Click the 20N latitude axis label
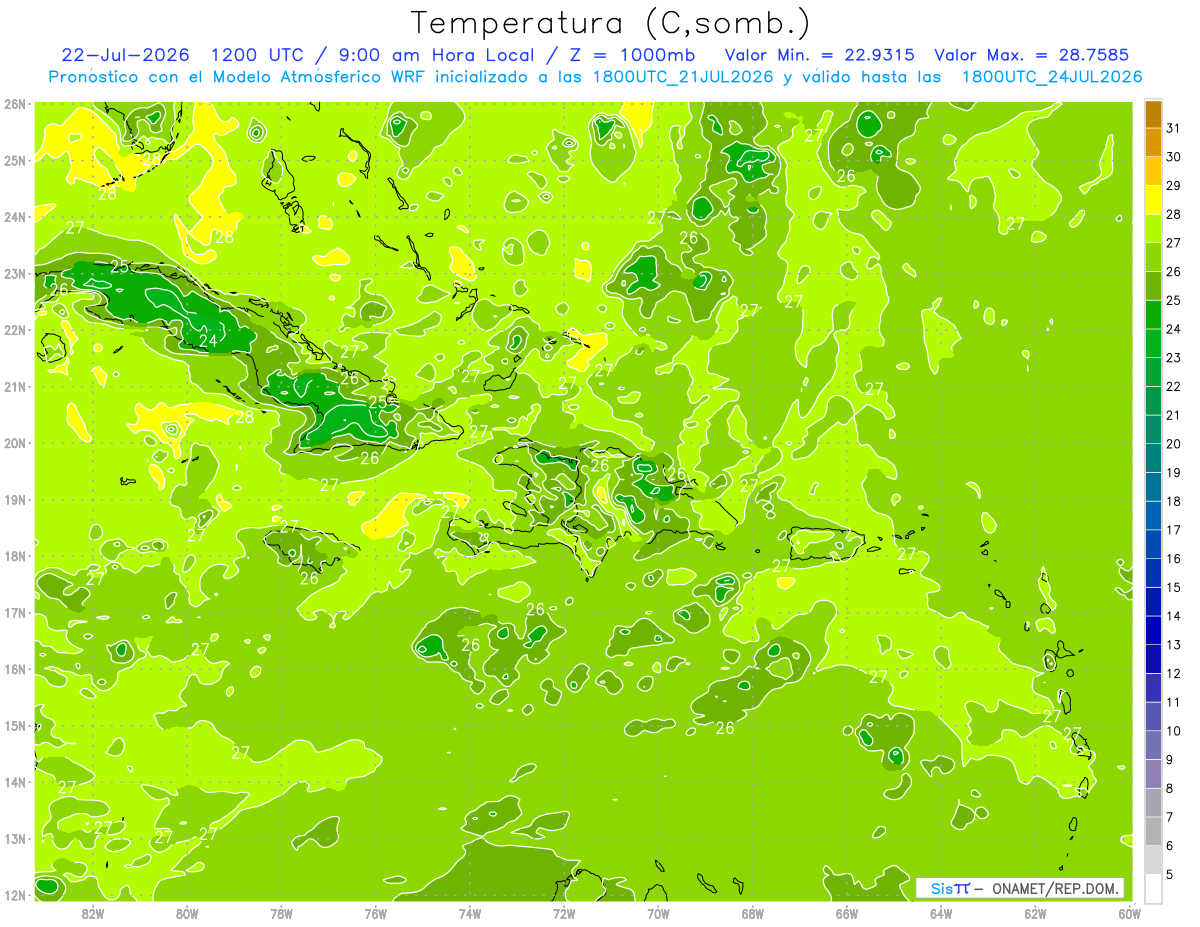 pyautogui.click(x=14, y=443)
